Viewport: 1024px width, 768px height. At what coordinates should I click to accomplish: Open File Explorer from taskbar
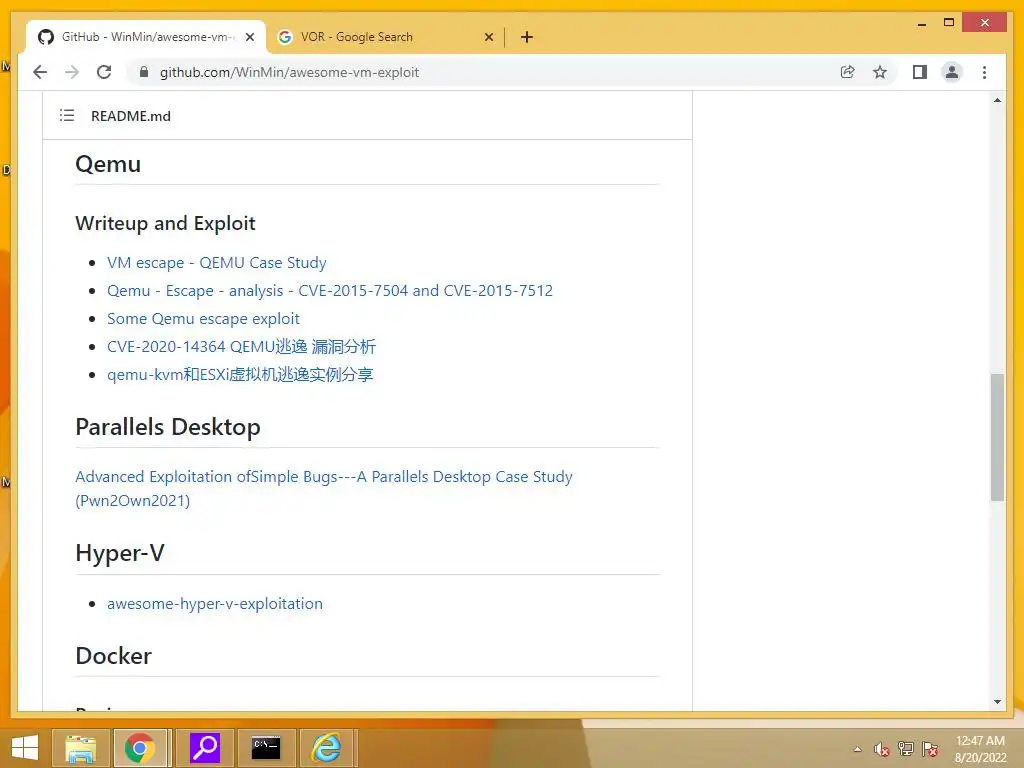(x=80, y=748)
